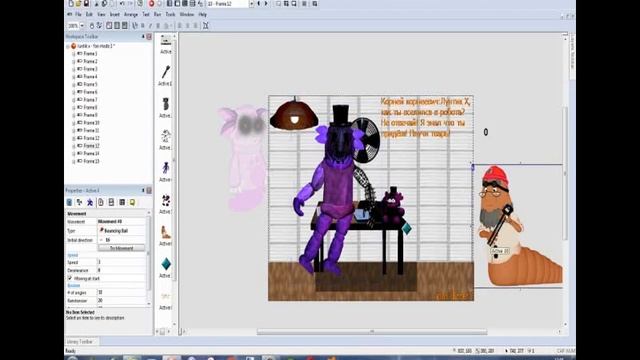The height and width of the screenshot is (360, 640).
Task: Open the Event List Editor icon
Action: [x=193, y=4]
